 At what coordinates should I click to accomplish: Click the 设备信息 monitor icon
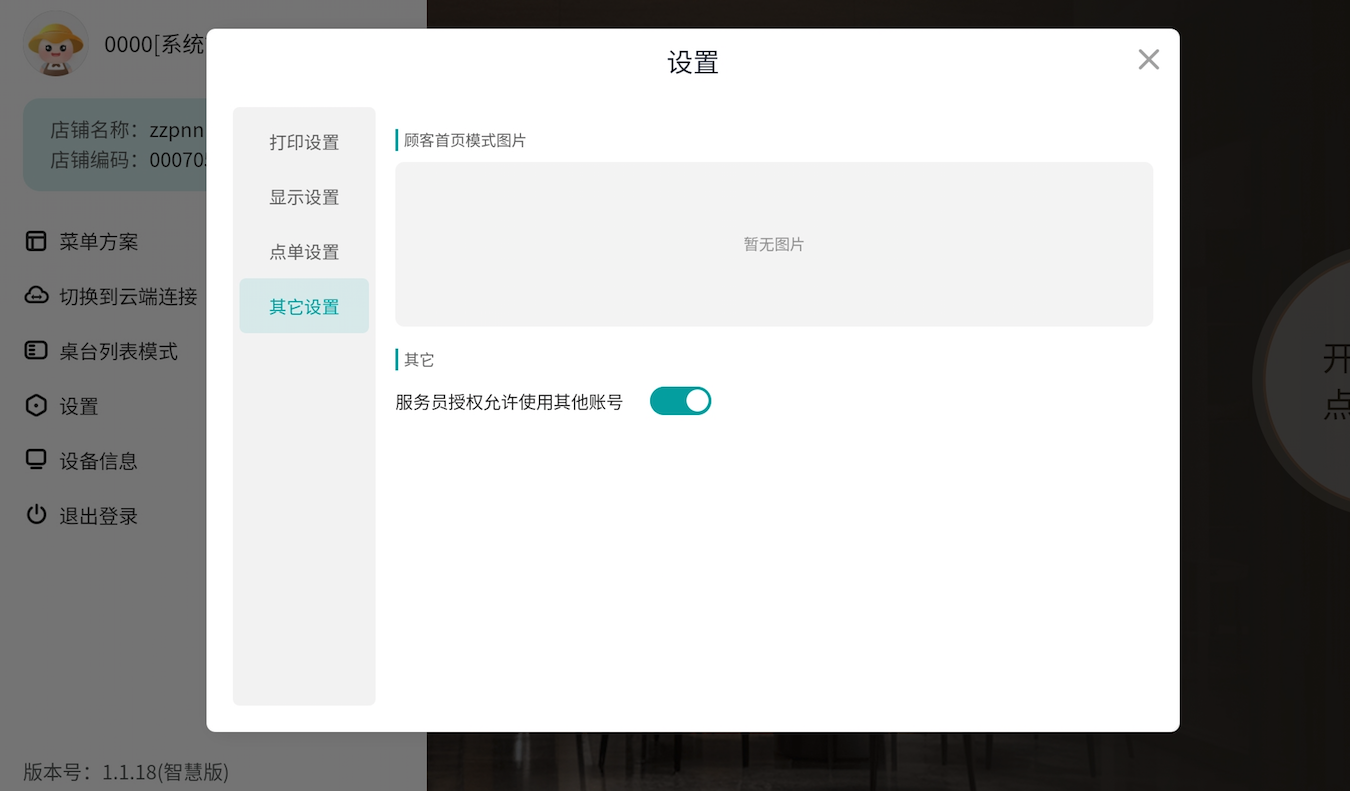(37, 460)
